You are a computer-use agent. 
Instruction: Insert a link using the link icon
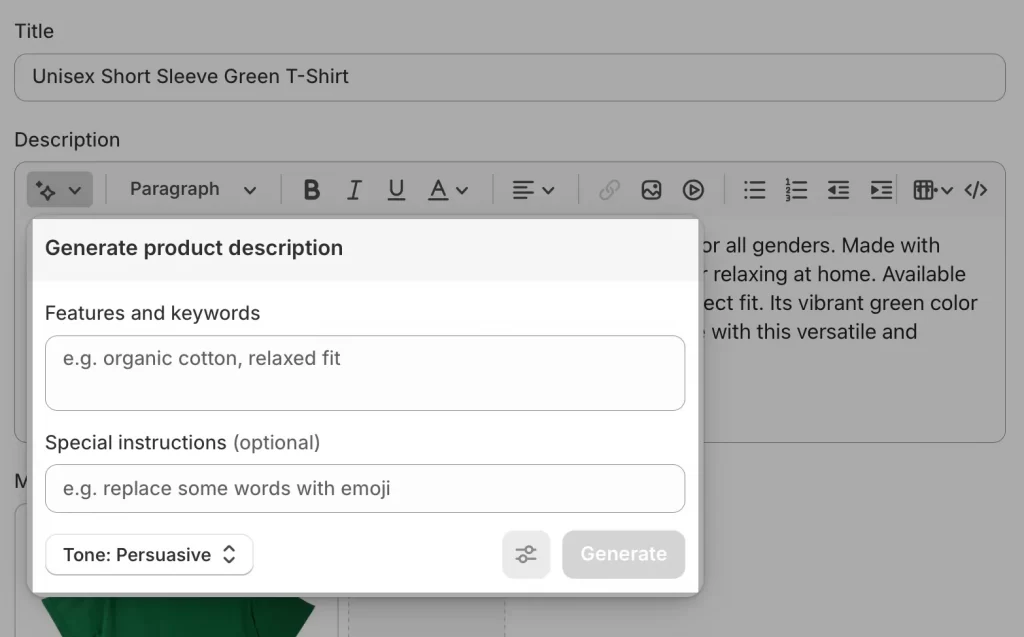point(608,189)
